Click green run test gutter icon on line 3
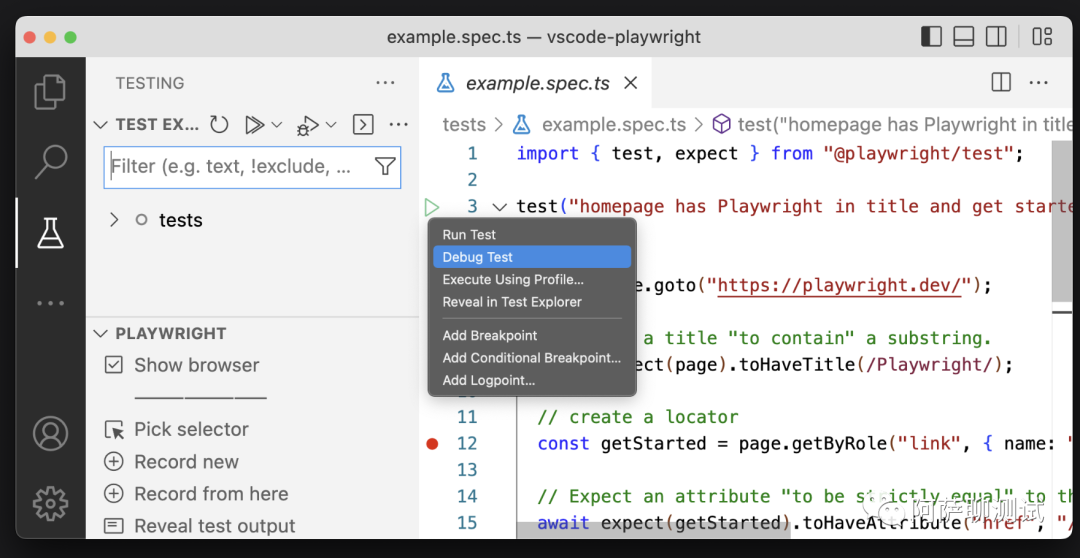1080x558 pixels. pos(432,207)
